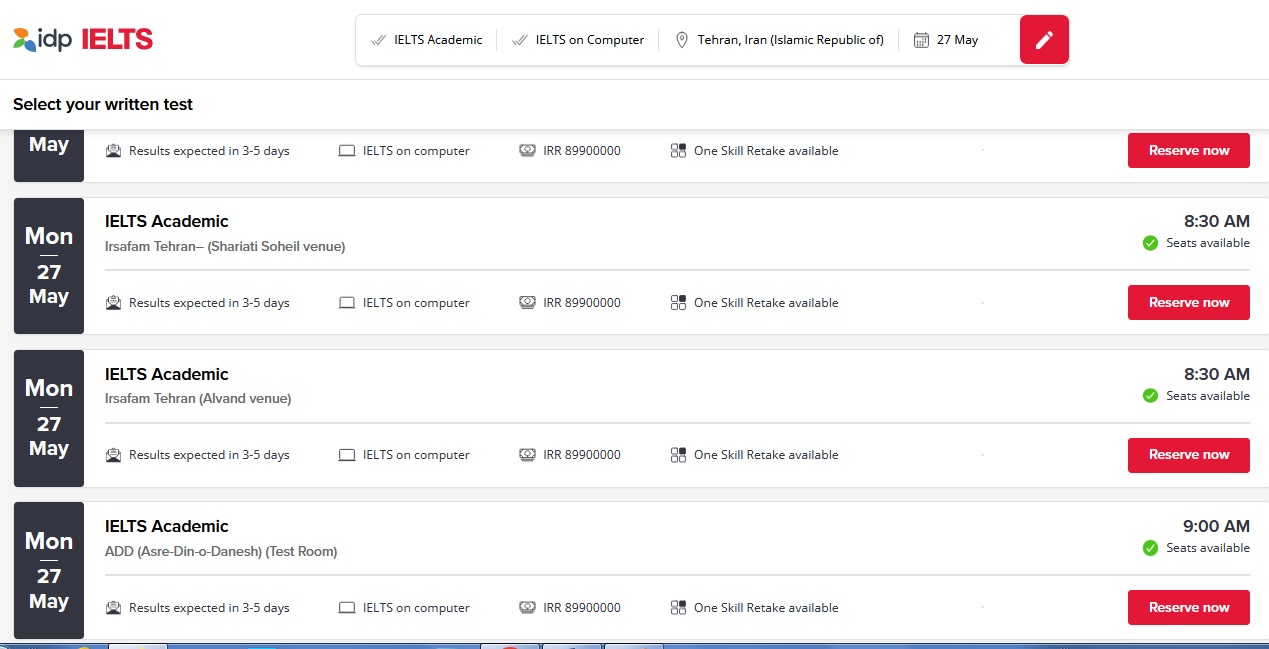Click the results icon in the cut-off top card
1269x649 pixels.
click(113, 151)
